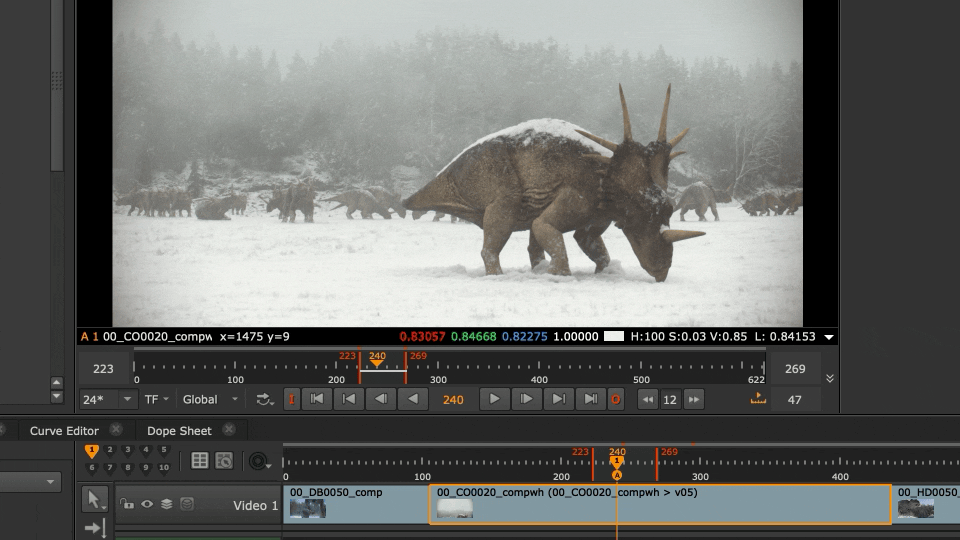Select viewer buffer tag 7
This screenshot has width=960, height=540.
tap(110, 468)
